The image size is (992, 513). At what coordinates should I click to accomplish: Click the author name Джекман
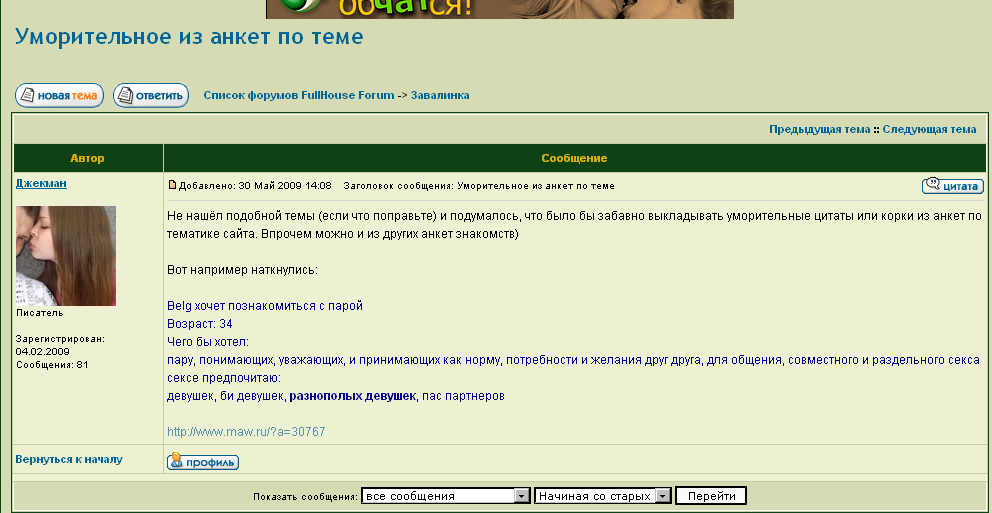pyautogui.click(x=42, y=184)
